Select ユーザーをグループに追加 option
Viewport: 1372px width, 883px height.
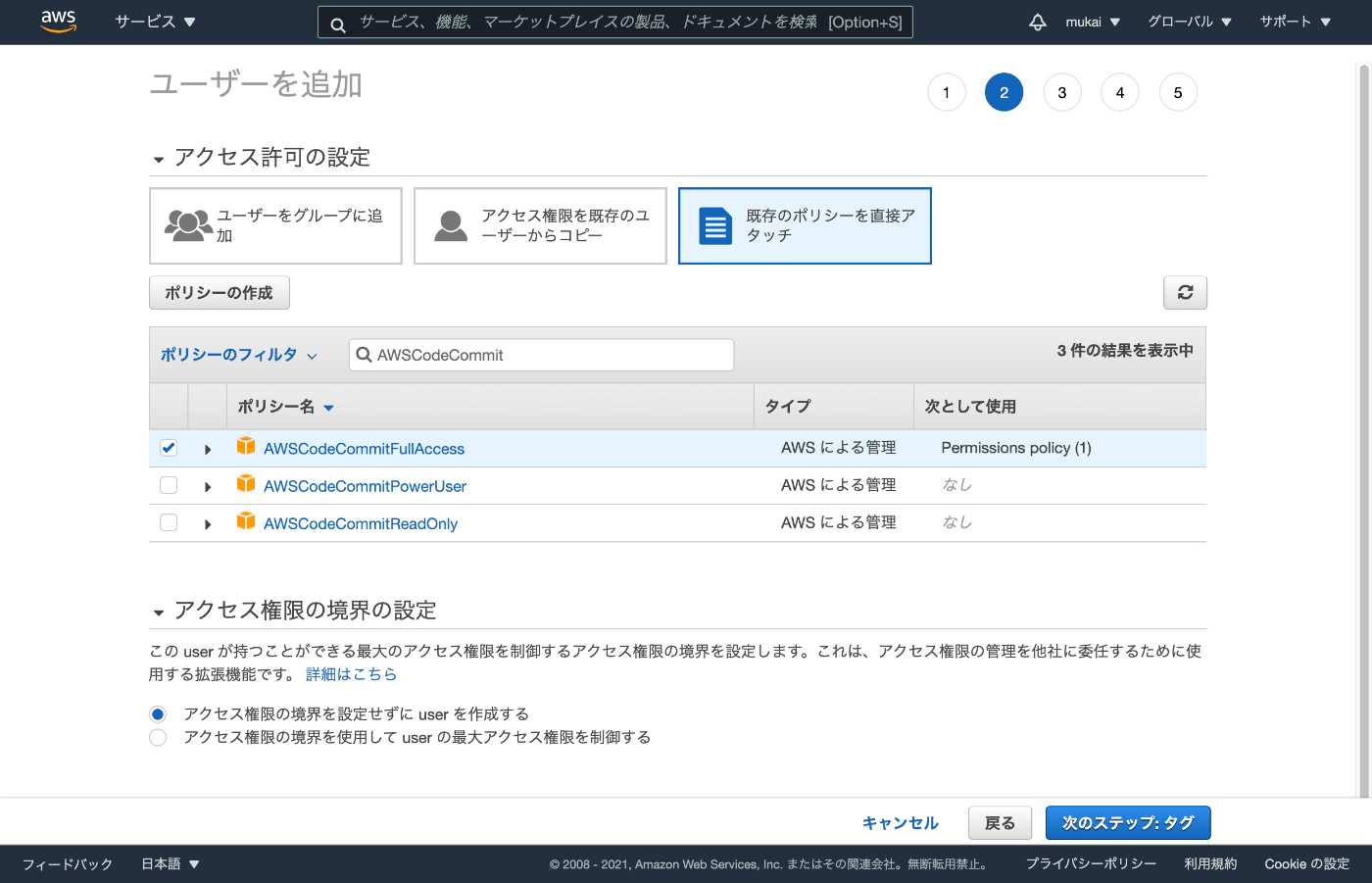click(x=275, y=225)
